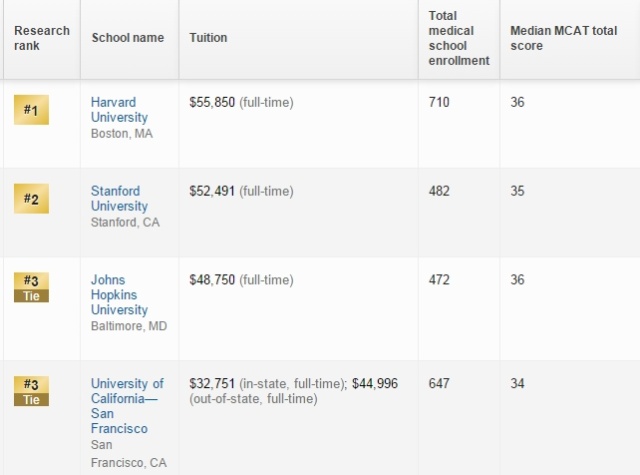Select Harvard's $55,850 tuition value
This screenshot has height=475, width=640.
212,102
